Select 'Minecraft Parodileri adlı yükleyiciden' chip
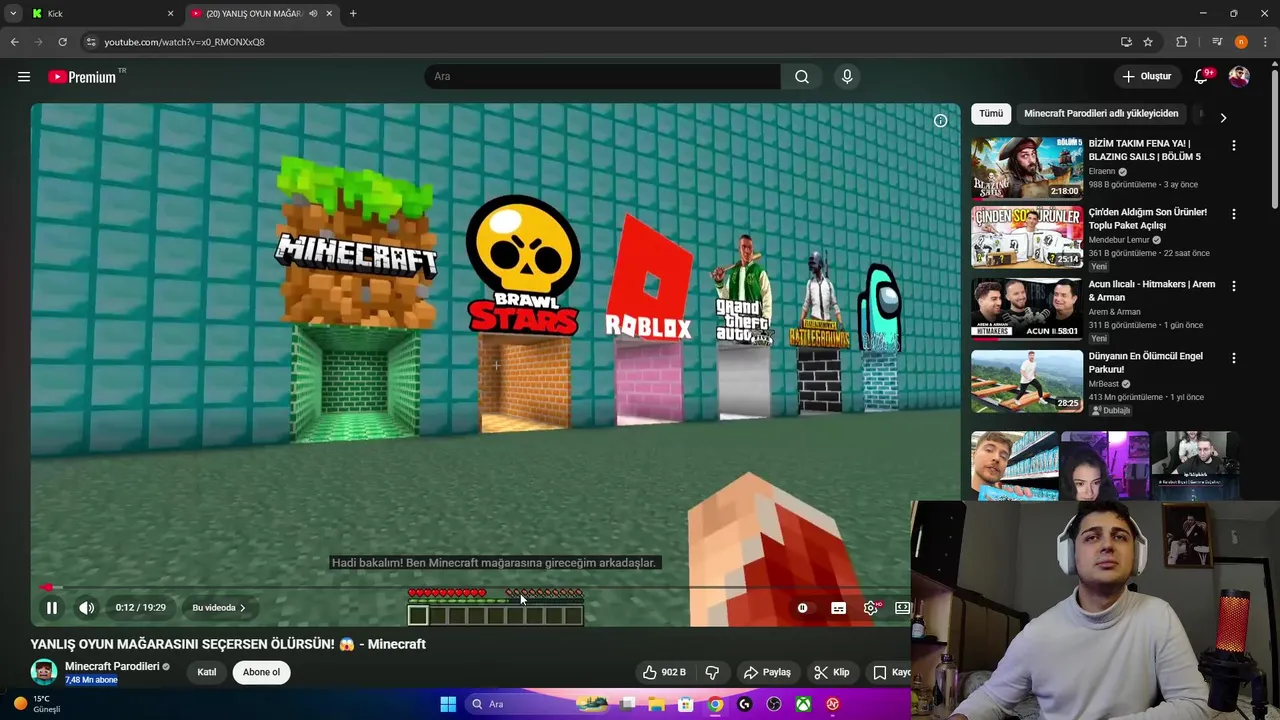 (x=1101, y=114)
